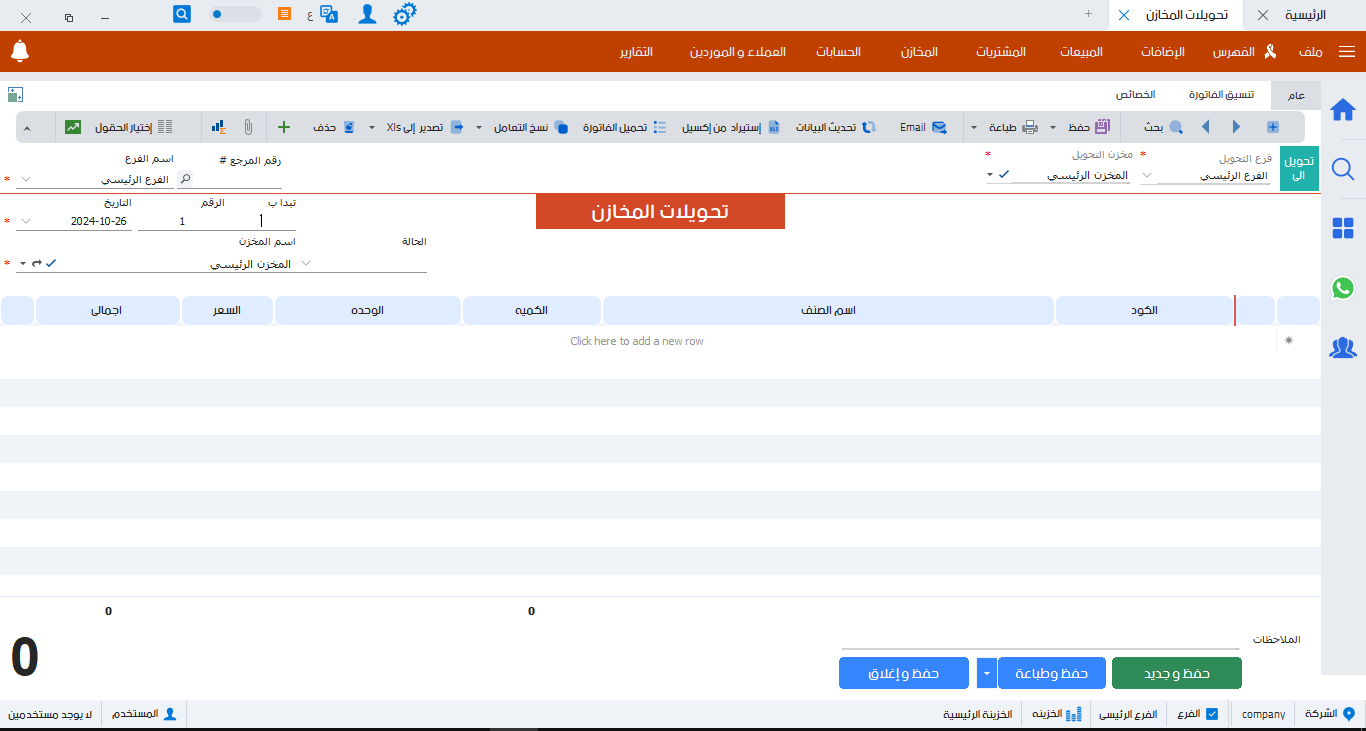Expand the arrow beside حفظ وطباعة
The height and width of the screenshot is (731, 1366).
[987, 673]
